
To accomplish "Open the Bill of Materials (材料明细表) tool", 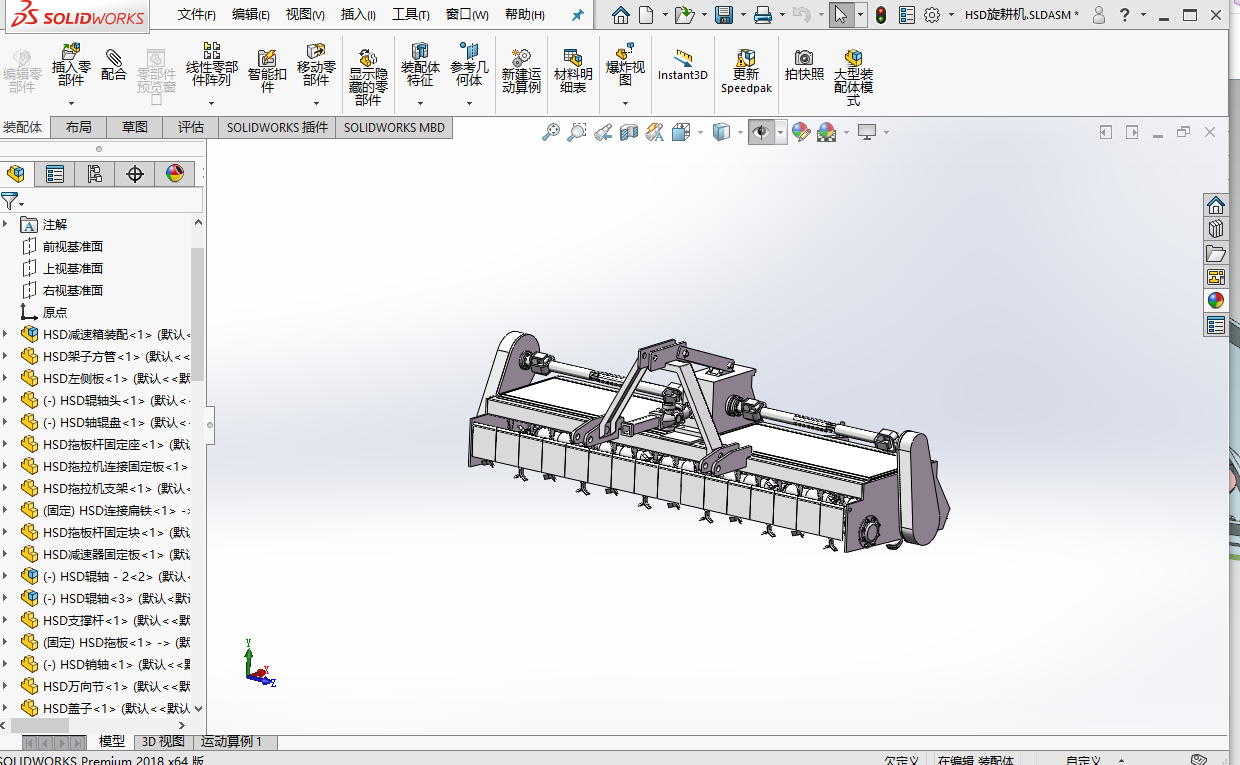I will [573, 70].
